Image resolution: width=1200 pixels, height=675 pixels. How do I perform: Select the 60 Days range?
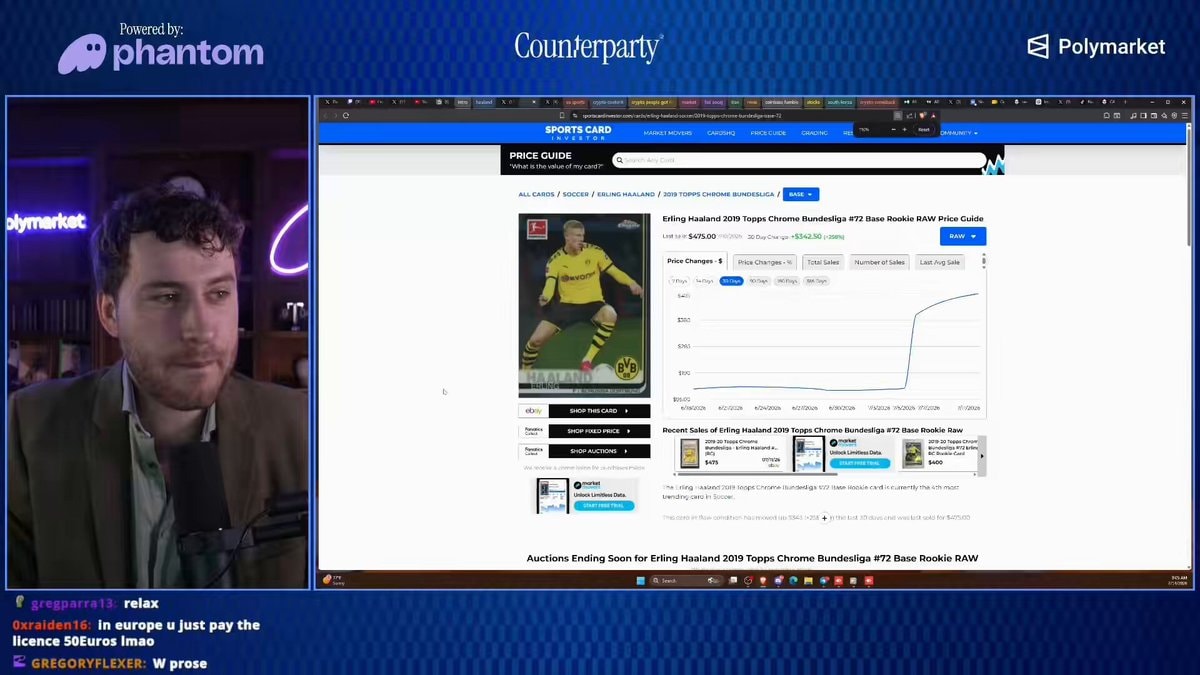coord(758,281)
